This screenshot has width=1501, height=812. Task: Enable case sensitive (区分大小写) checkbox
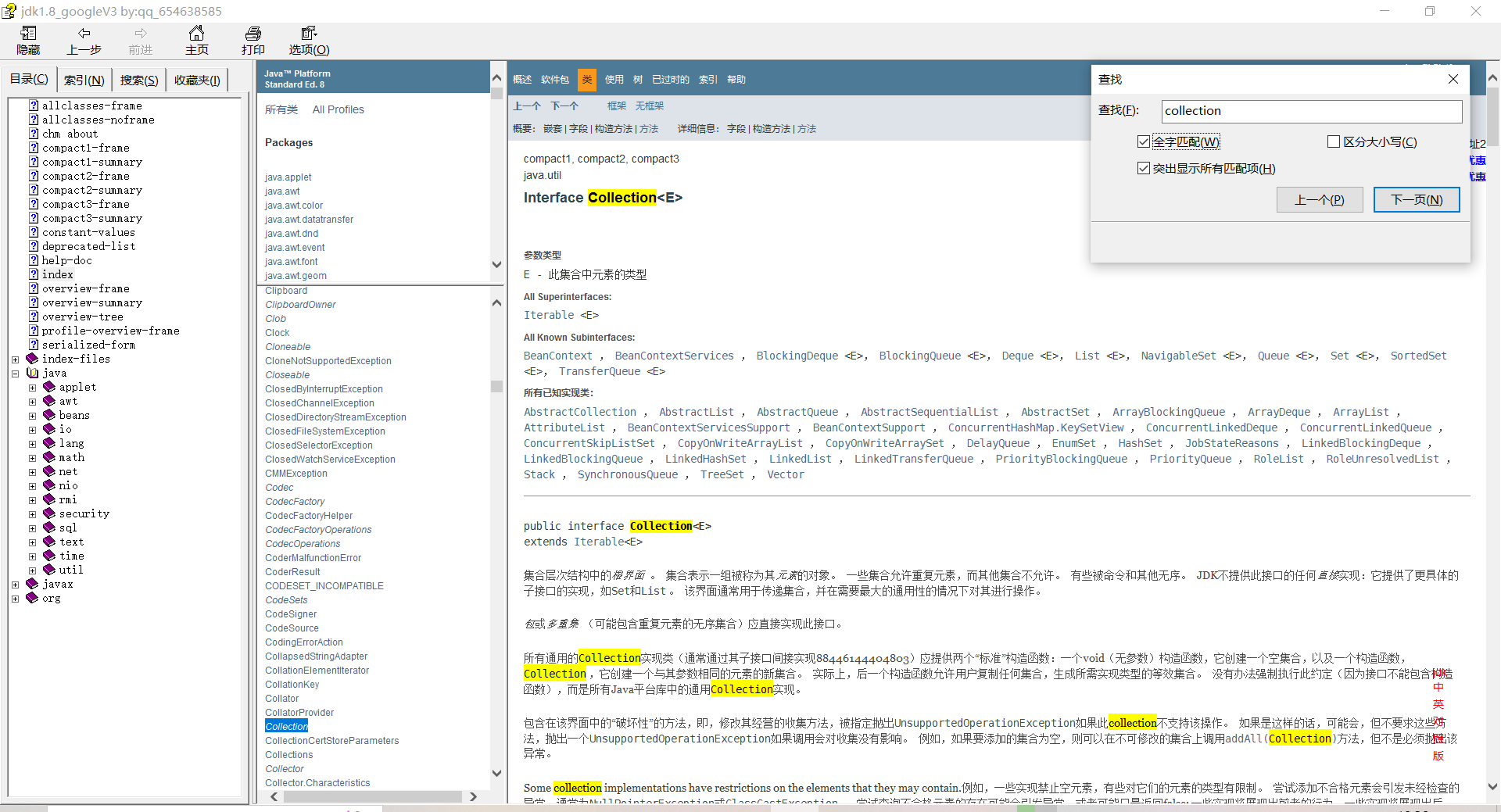click(x=1334, y=141)
